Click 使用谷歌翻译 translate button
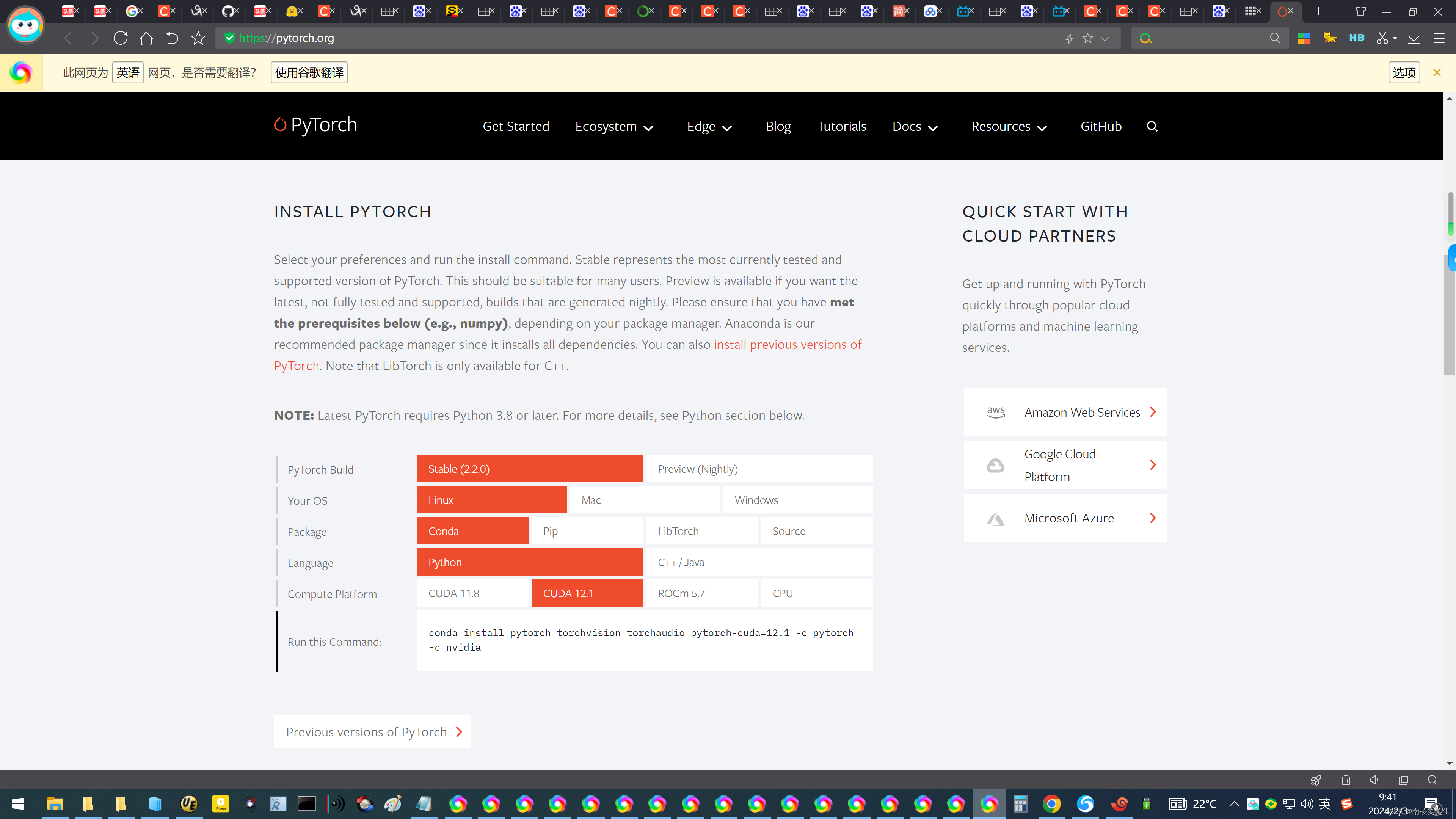 (x=309, y=72)
